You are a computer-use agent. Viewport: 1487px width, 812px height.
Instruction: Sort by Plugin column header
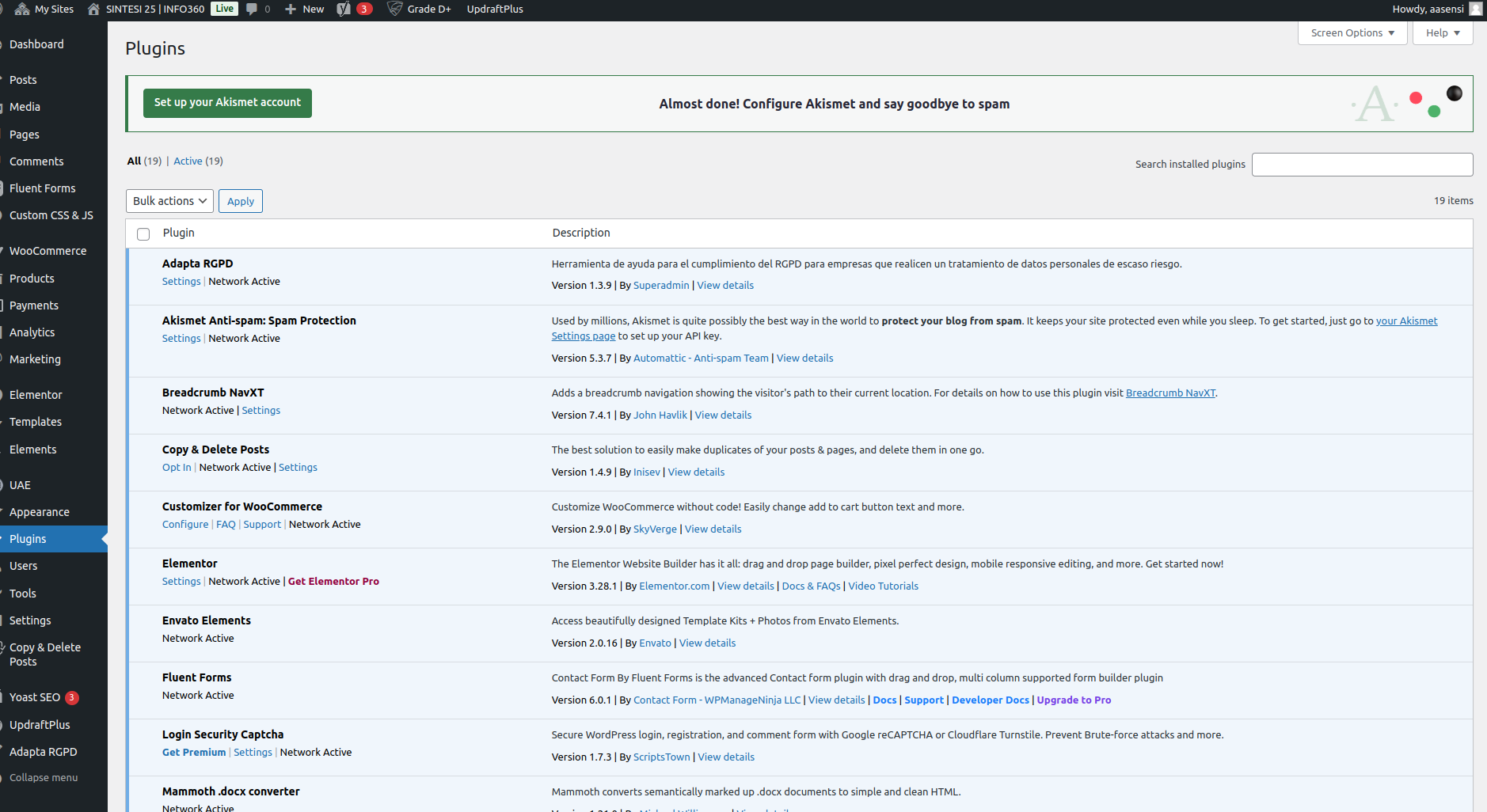click(x=178, y=233)
